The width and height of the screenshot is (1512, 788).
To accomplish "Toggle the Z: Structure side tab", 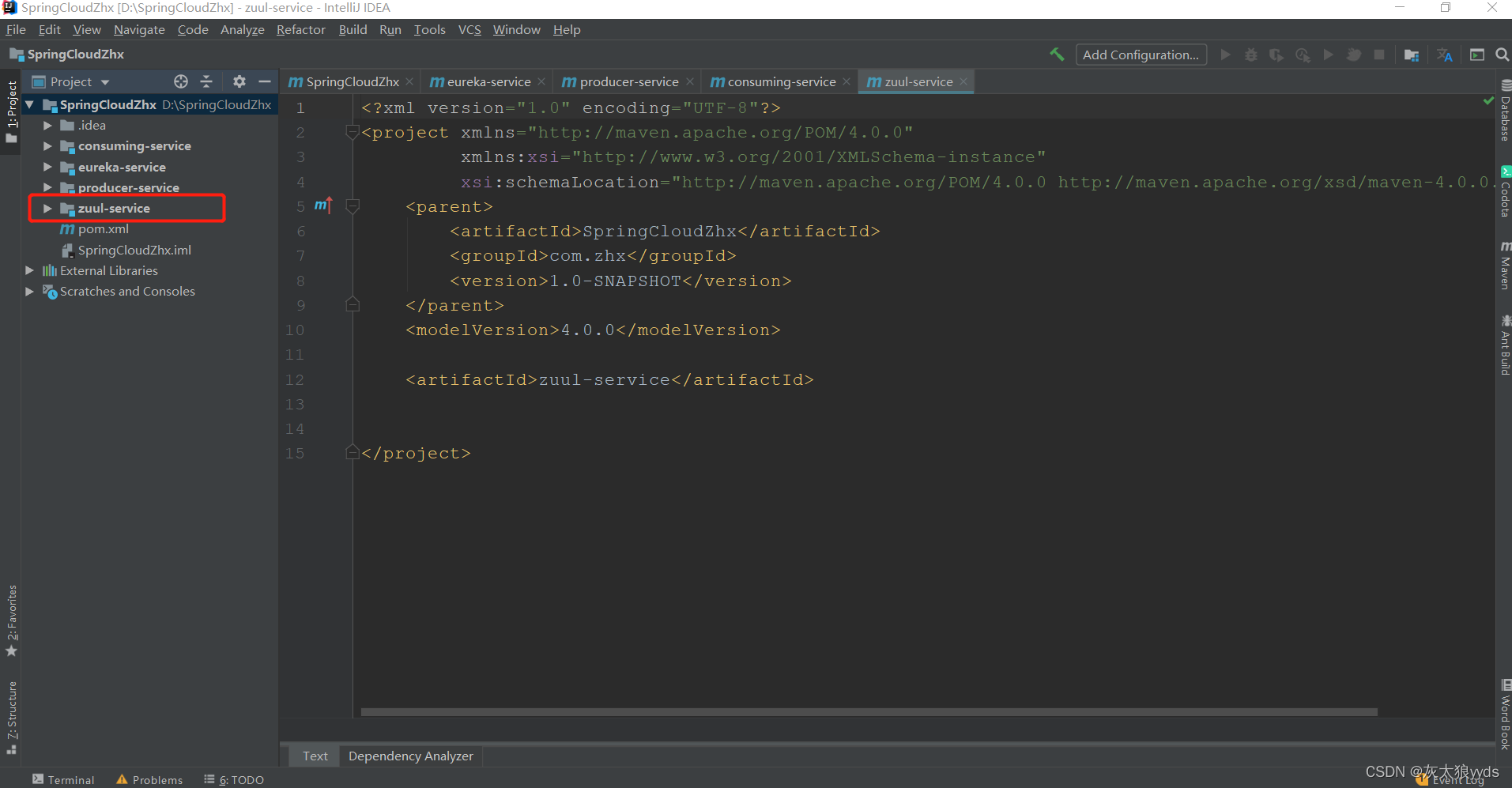I will tap(11, 718).
